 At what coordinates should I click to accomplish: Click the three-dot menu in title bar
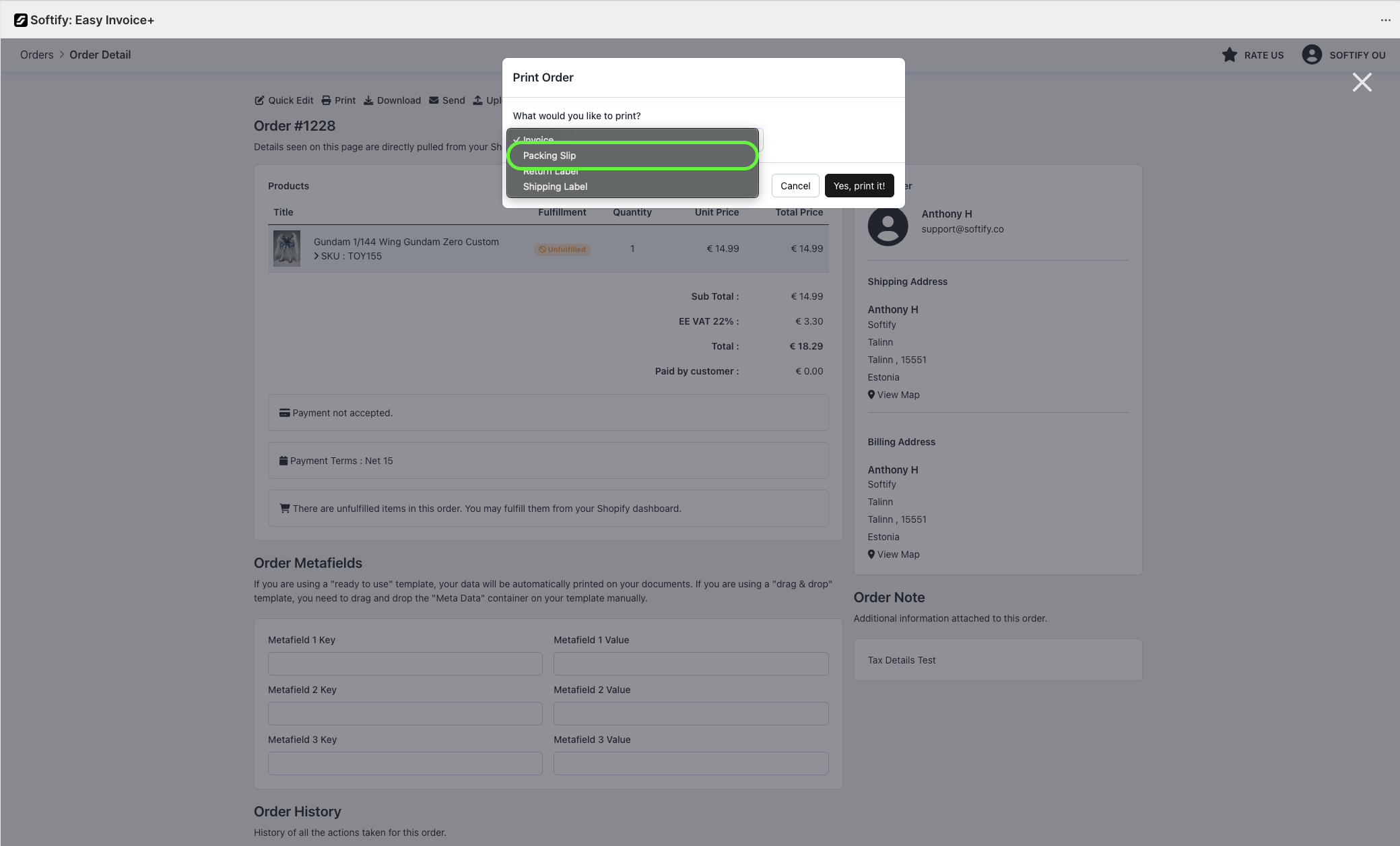(x=1385, y=20)
